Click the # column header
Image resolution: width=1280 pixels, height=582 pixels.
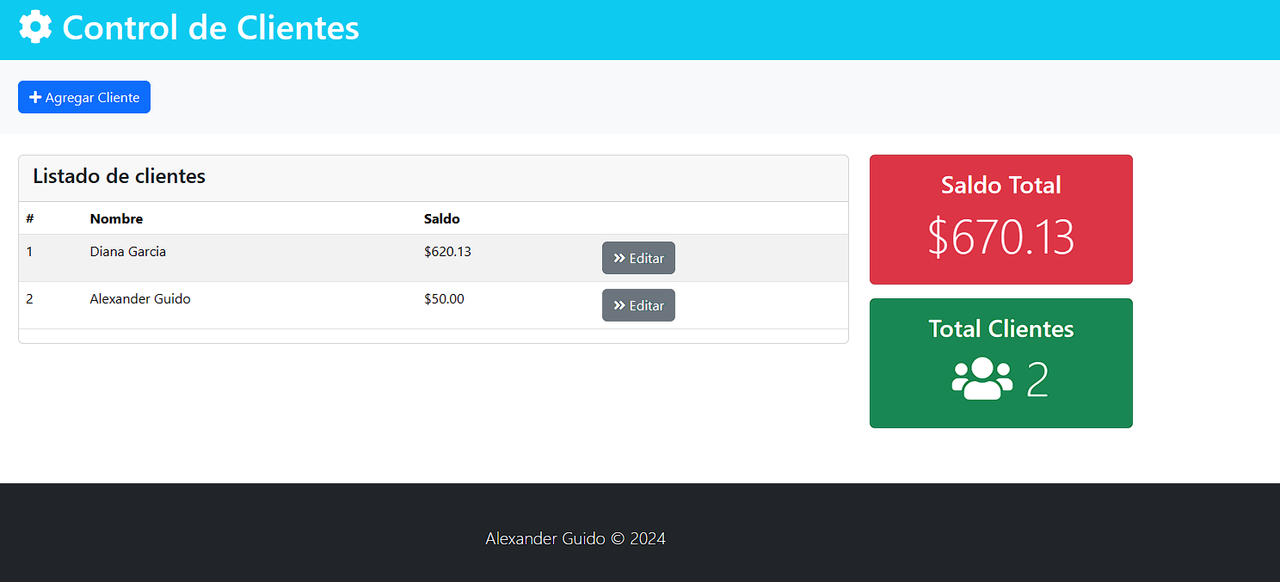30,219
